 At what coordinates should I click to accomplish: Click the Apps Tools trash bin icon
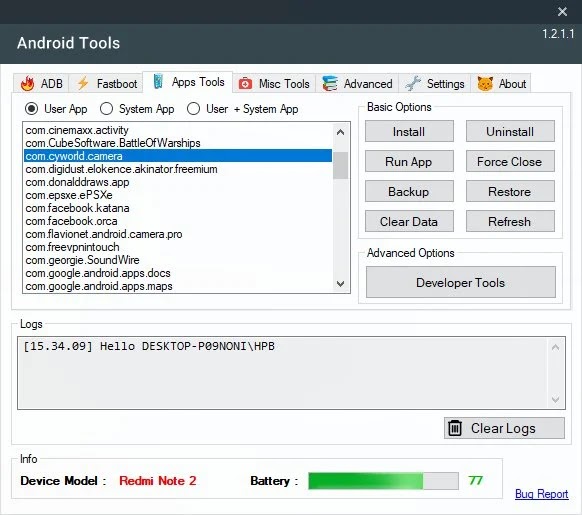(x=158, y=81)
